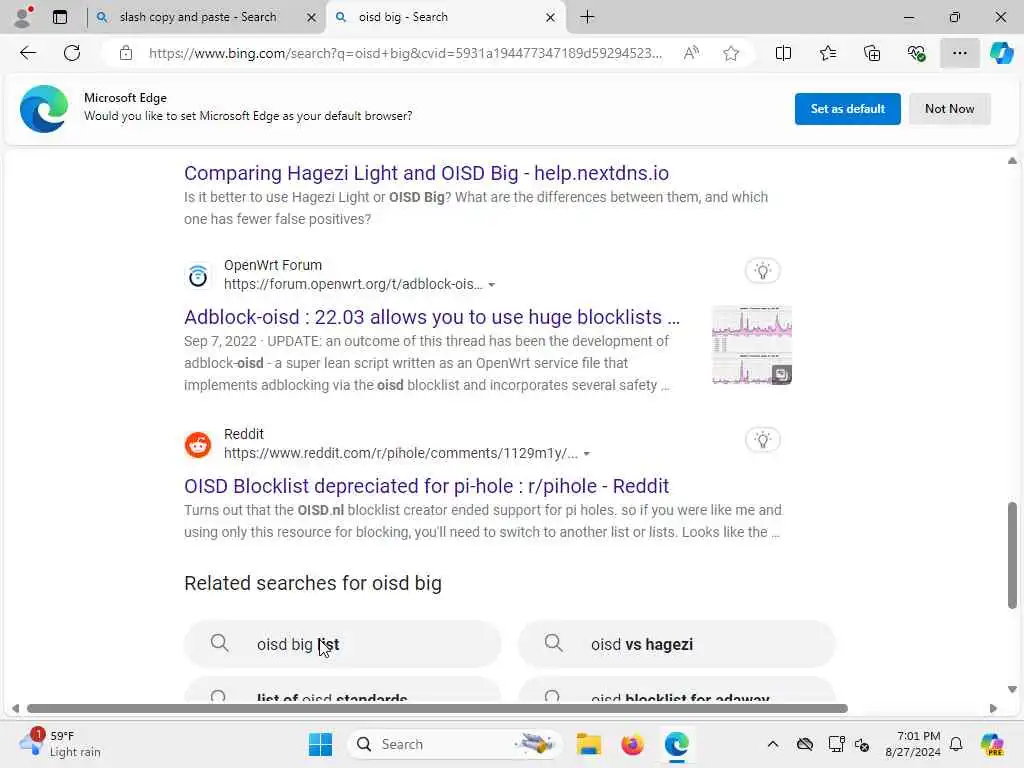Click Set as default button
The width and height of the screenshot is (1024, 768).
(847, 109)
